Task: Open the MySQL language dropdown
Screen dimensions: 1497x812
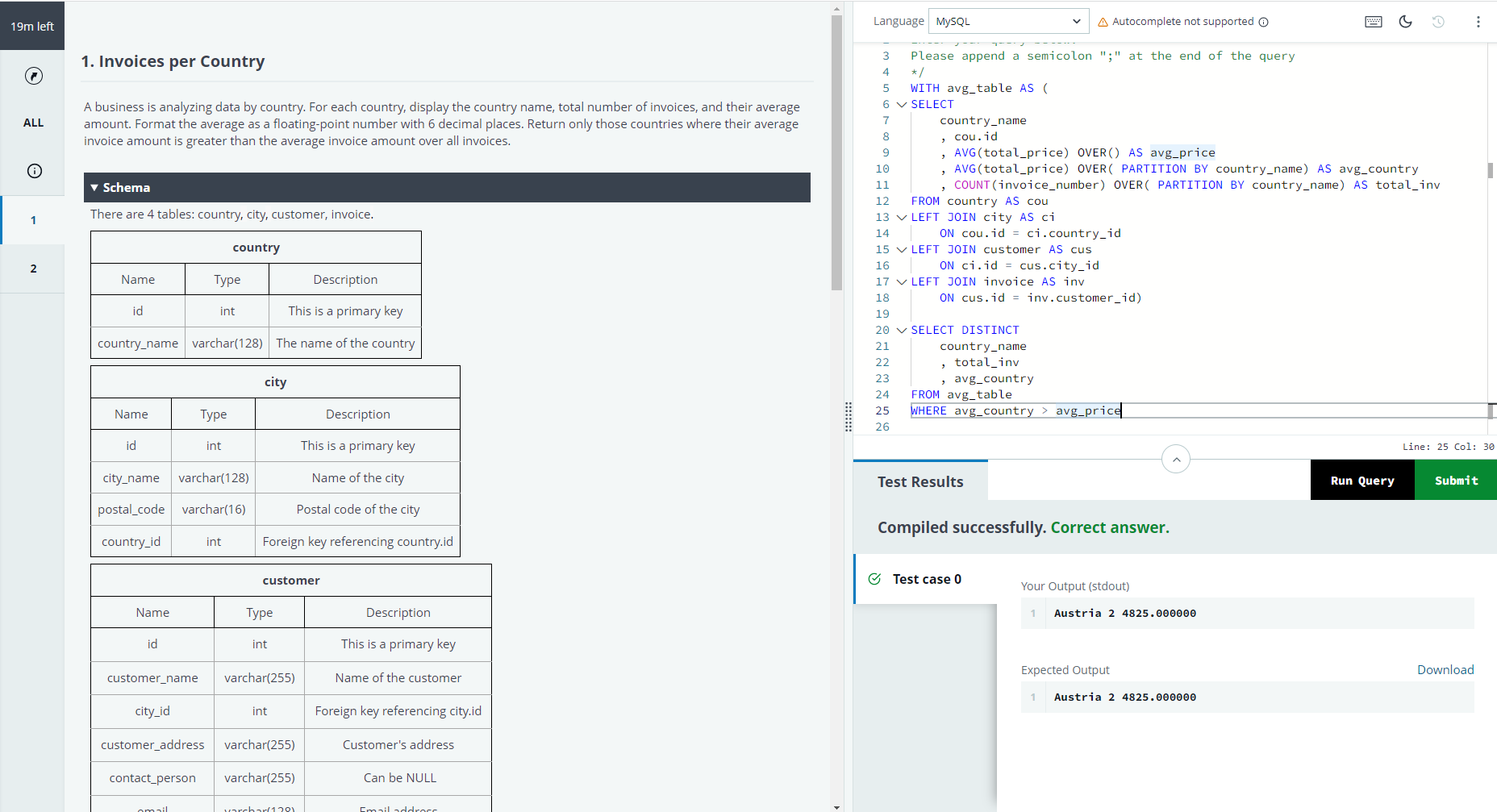Action: pos(1008,22)
